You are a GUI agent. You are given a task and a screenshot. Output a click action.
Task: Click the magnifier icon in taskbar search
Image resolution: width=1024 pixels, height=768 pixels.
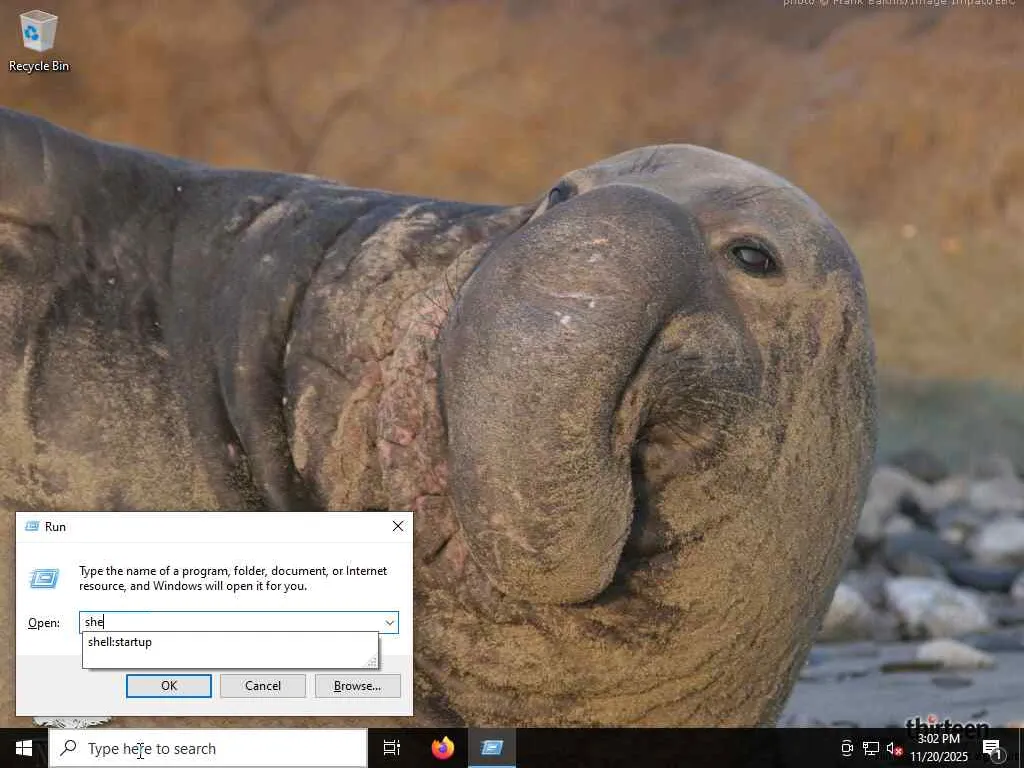point(69,748)
